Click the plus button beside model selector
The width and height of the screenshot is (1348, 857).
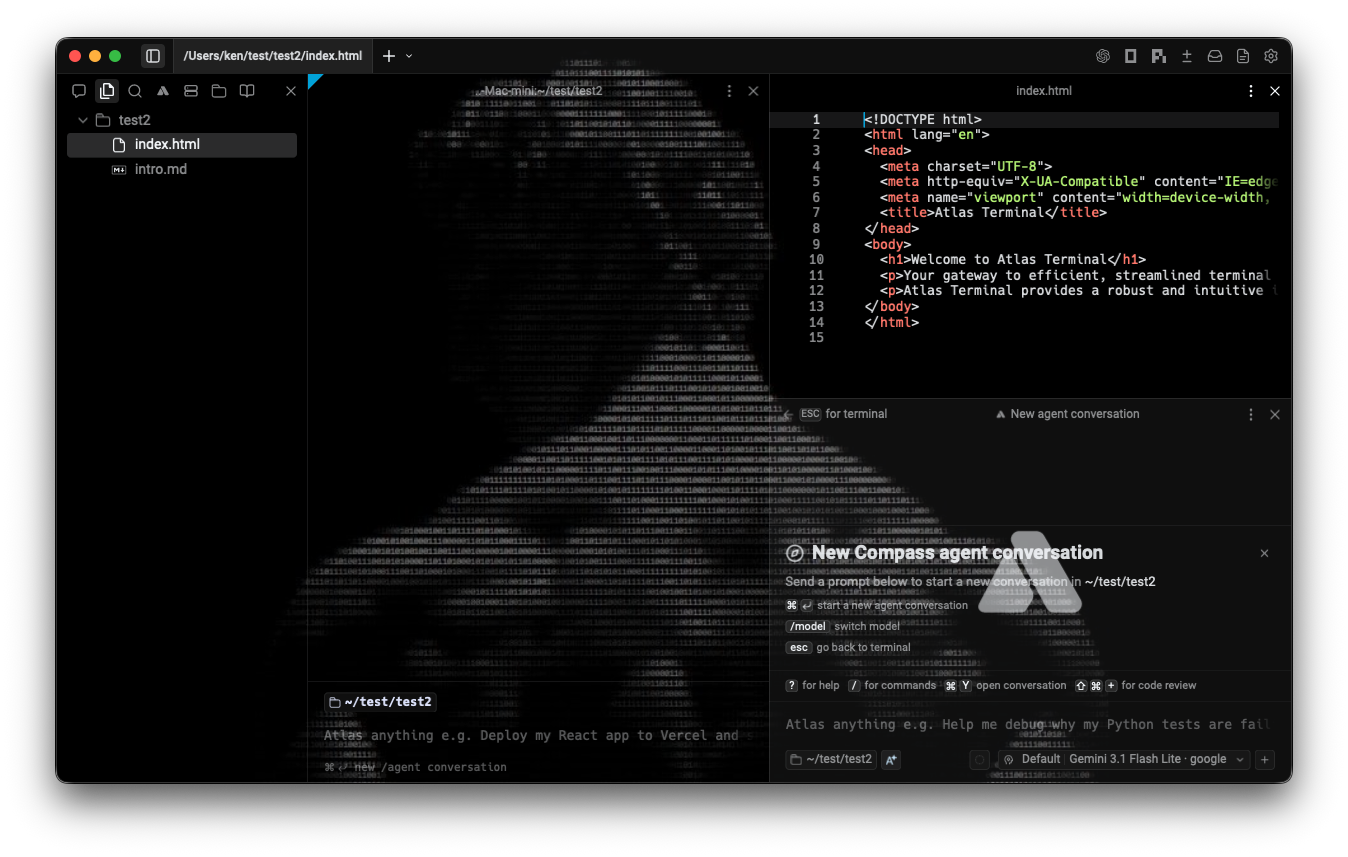pyautogui.click(x=1265, y=760)
